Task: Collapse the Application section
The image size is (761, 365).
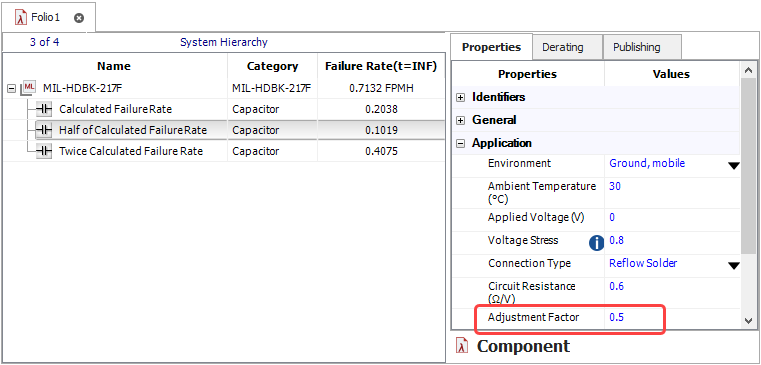Action: tap(461, 143)
